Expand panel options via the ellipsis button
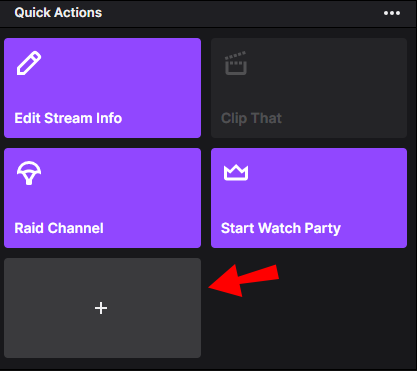The height and width of the screenshot is (371, 417). (392, 13)
